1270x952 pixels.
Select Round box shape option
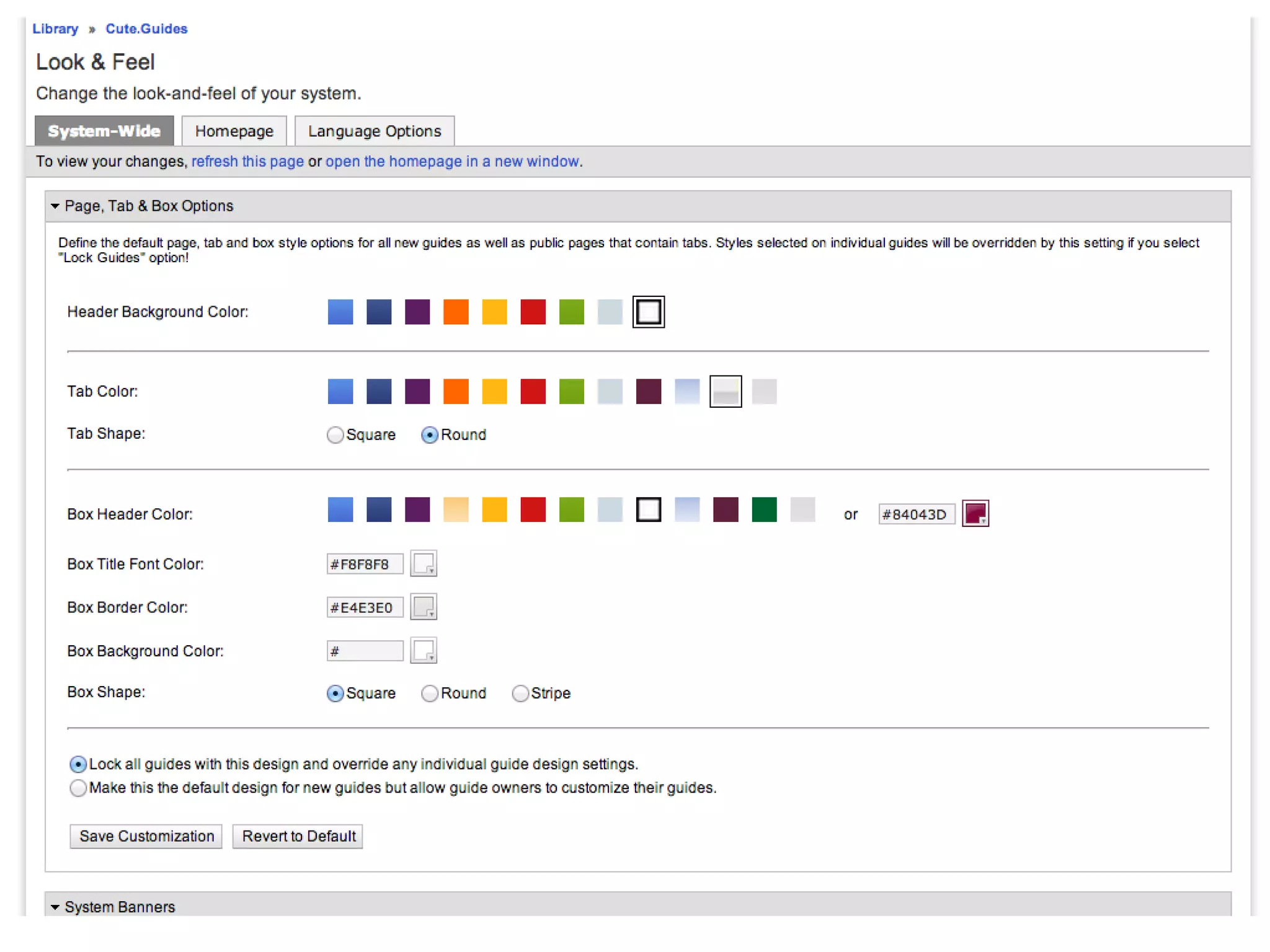[x=430, y=694]
